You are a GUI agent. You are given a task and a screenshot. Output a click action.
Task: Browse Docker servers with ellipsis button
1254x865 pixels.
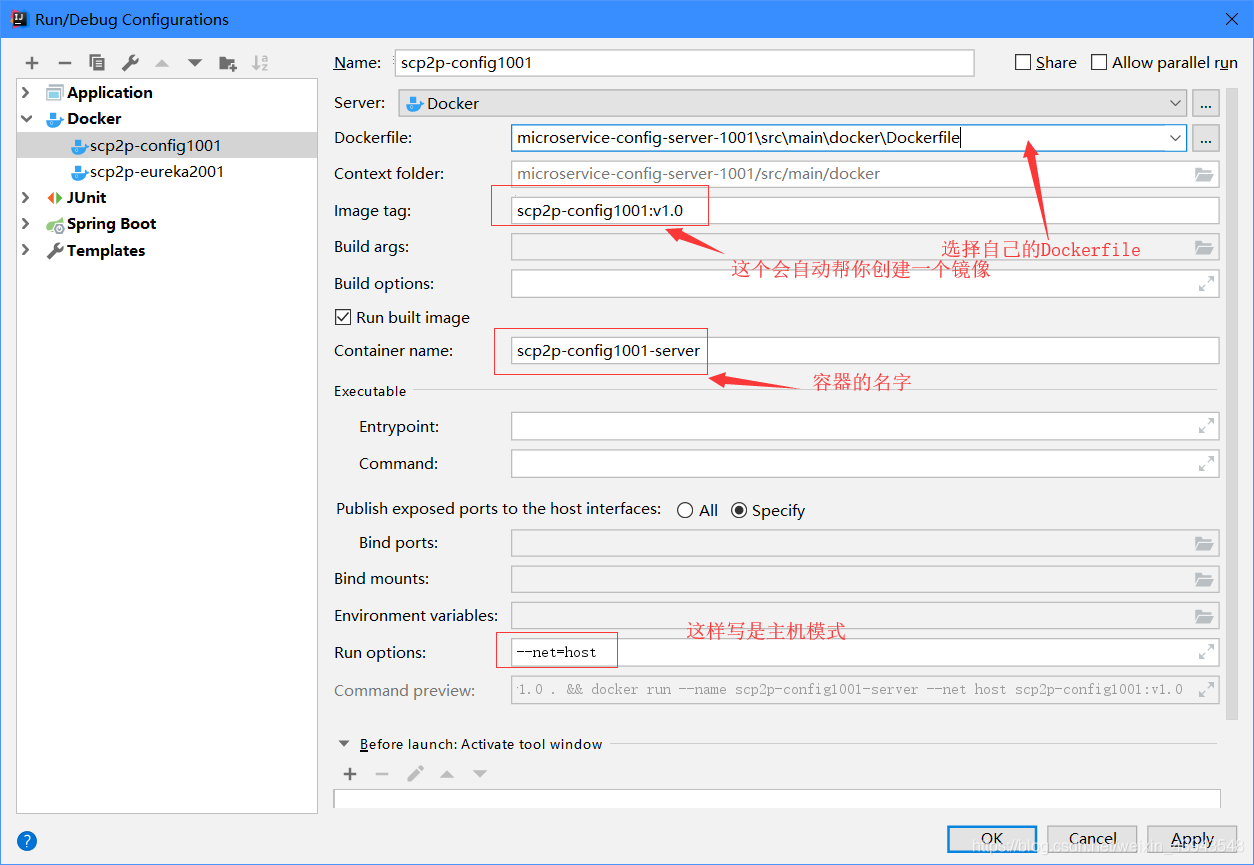tap(1206, 103)
